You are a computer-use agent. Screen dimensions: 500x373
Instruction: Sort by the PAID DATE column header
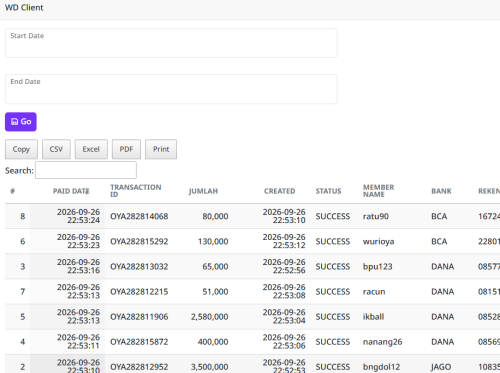(x=71, y=191)
